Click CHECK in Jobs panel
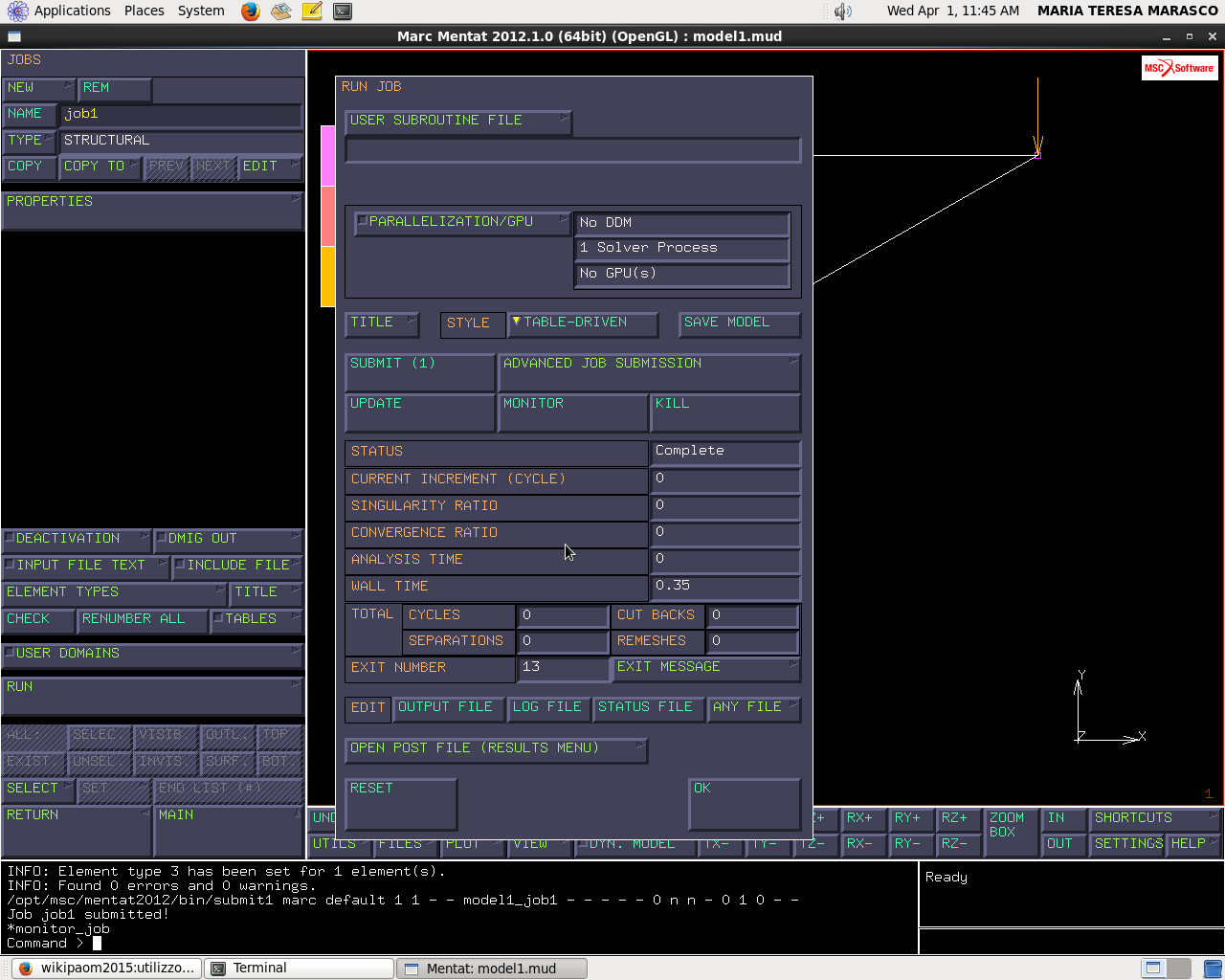The width and height of the screenshot is (1225, 980). pyautogui.click(x=38, y=619)
